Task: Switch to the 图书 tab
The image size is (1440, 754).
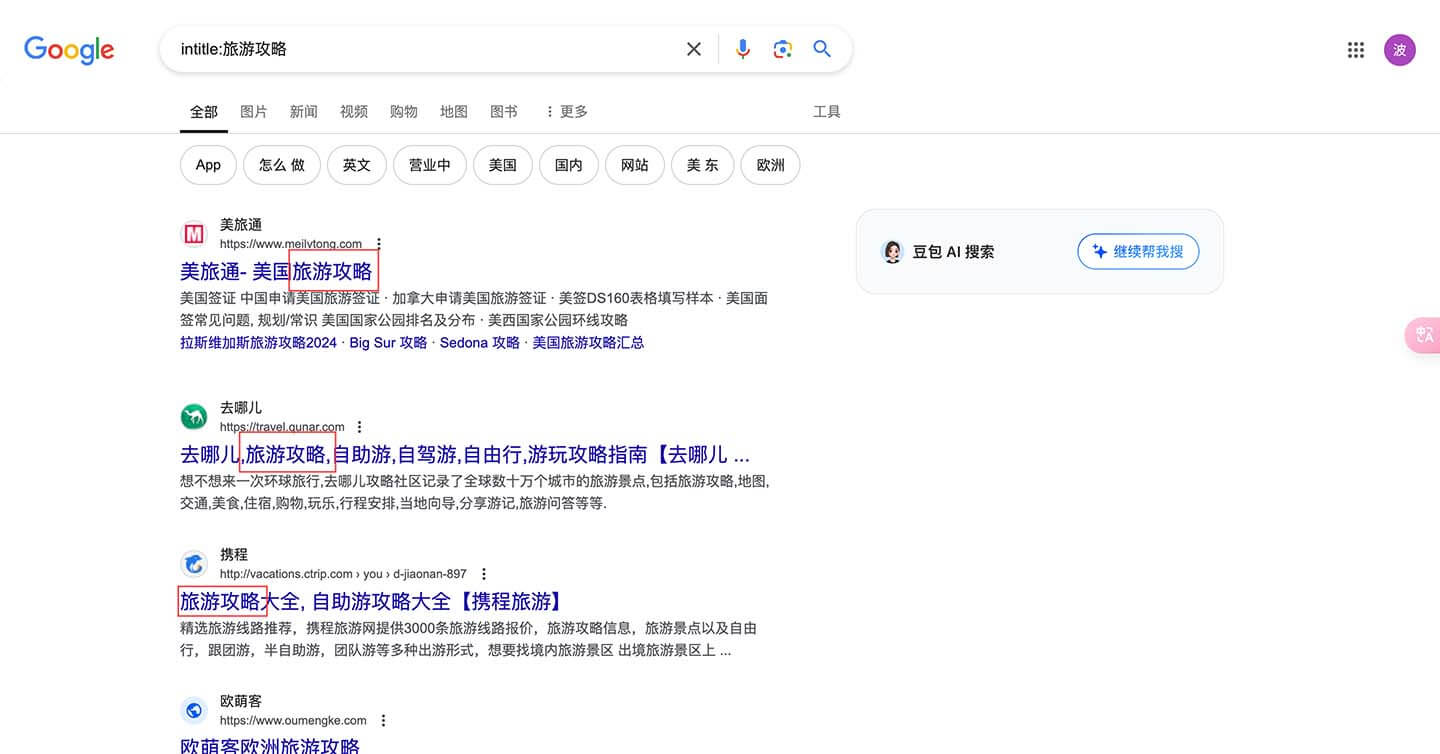Action: click(504, 111)
